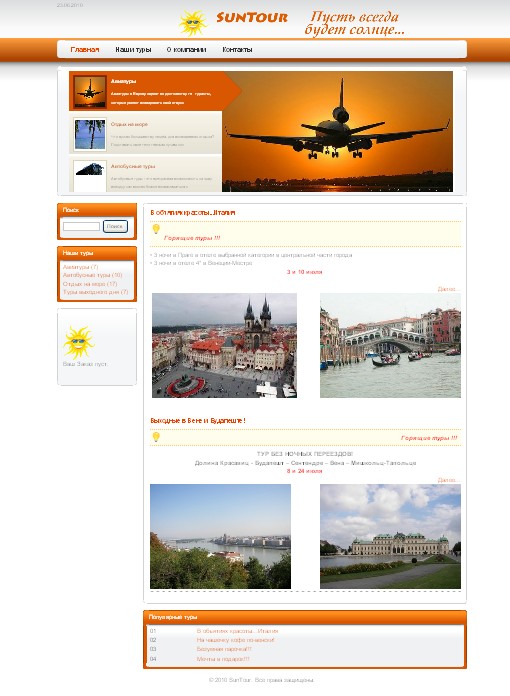This screenshot has width=510, height=696.
Task: Open the Автобусные туры slide title
Action: click(133, 166)
